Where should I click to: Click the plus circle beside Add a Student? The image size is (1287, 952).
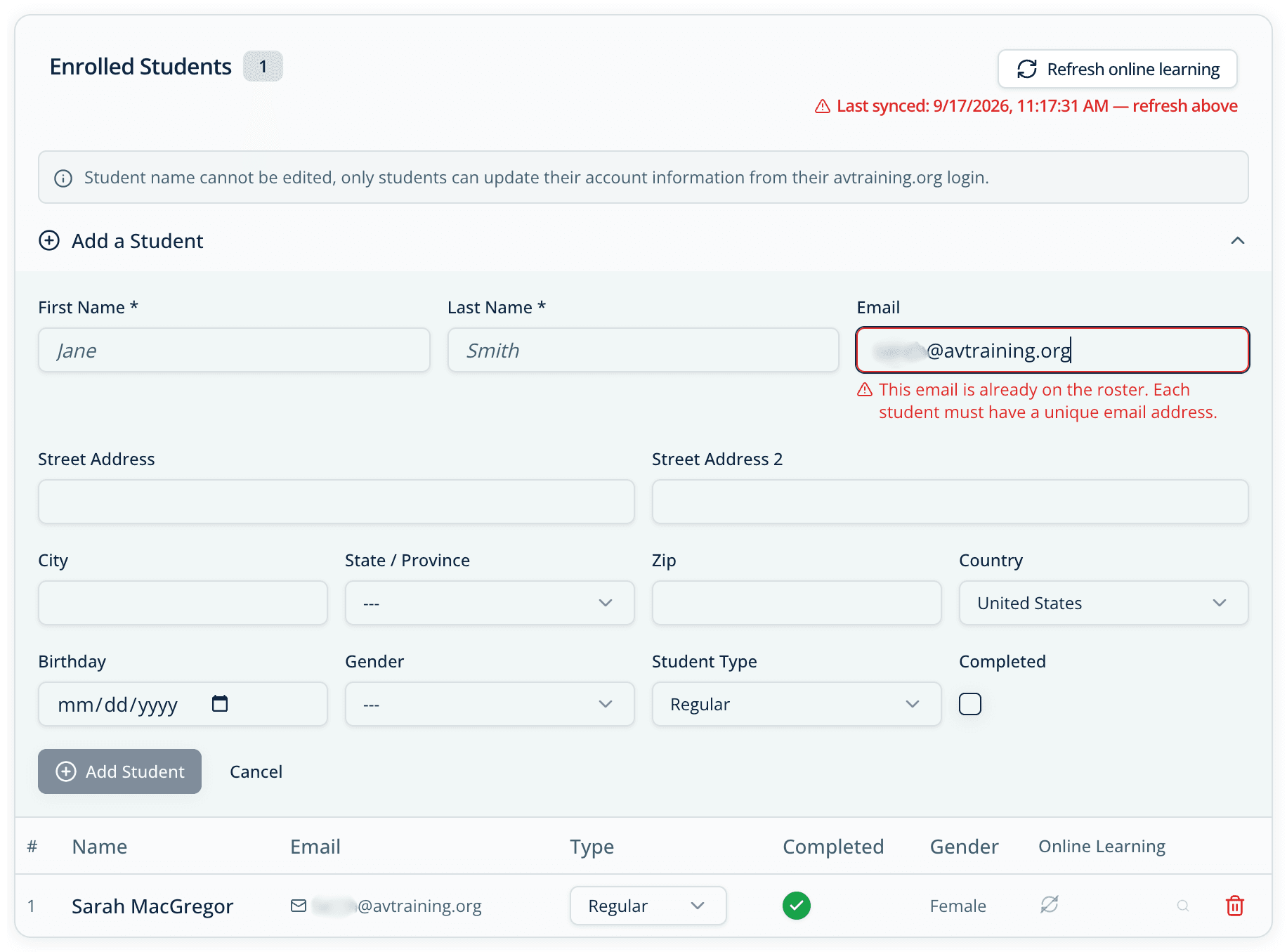pos(49,240)
